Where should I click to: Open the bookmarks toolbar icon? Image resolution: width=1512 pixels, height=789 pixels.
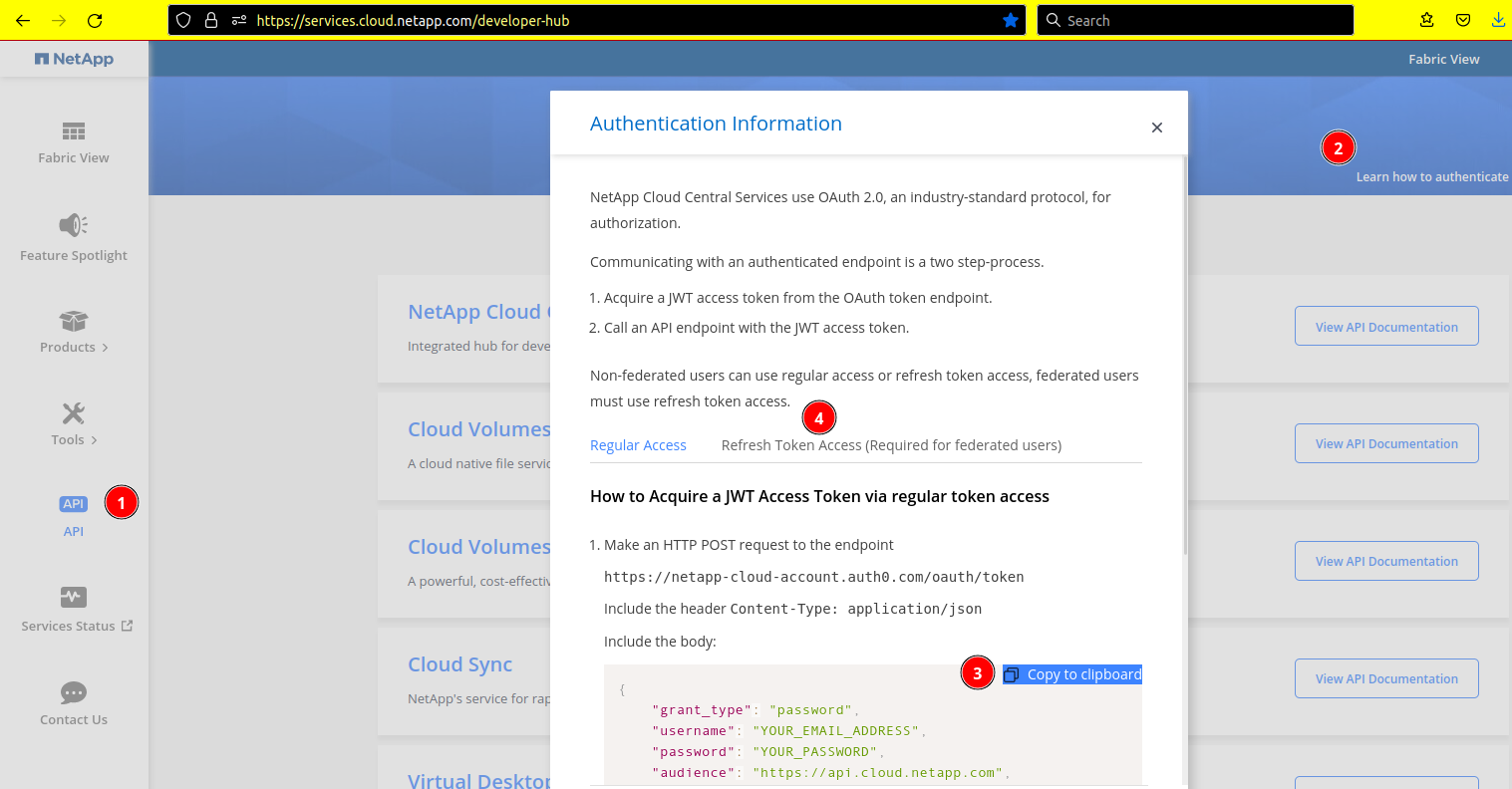(1427, 20)
